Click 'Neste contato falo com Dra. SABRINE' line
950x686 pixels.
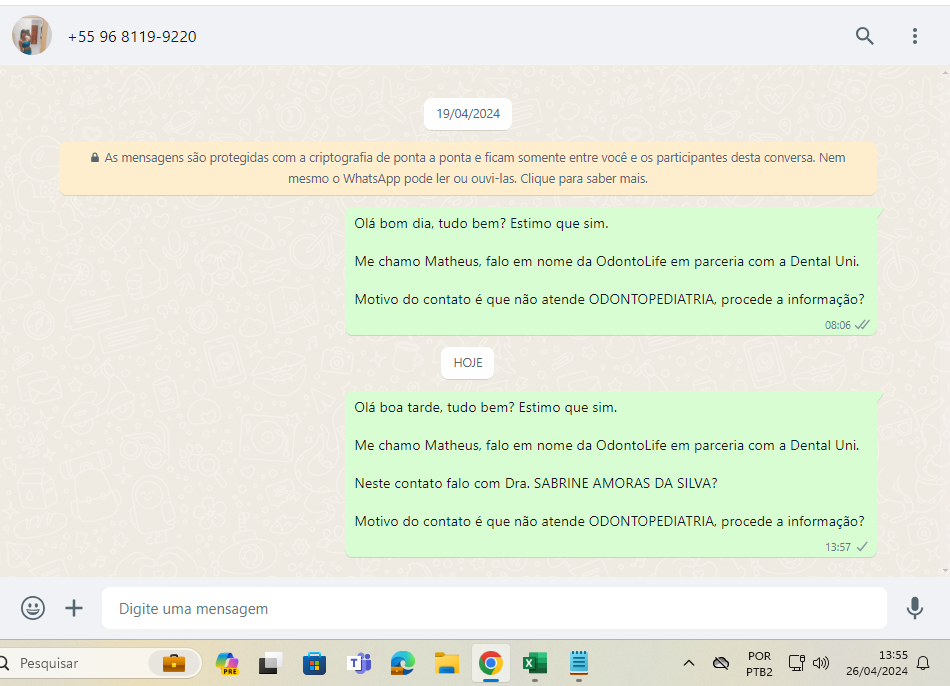[x=536, y=484]
